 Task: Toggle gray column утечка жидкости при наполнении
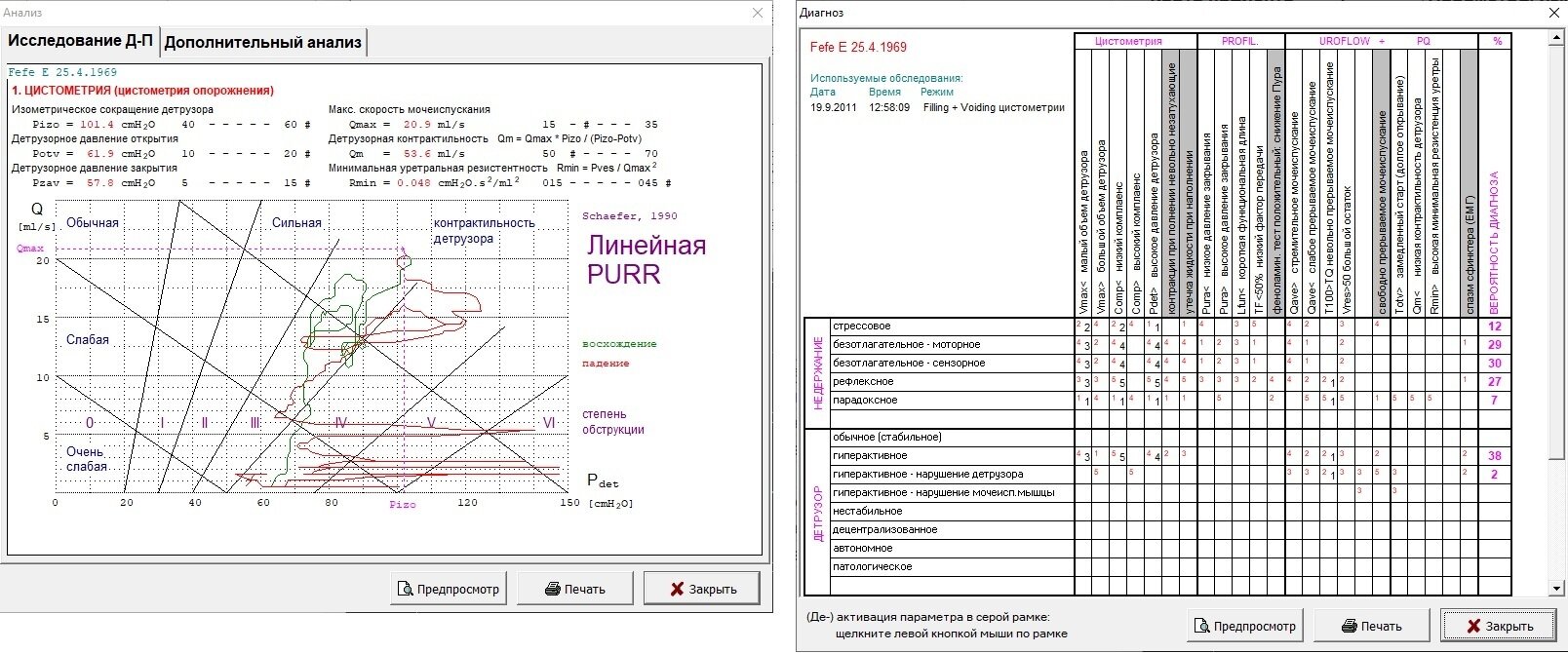pyautogui.click(x=1189, y=182)
